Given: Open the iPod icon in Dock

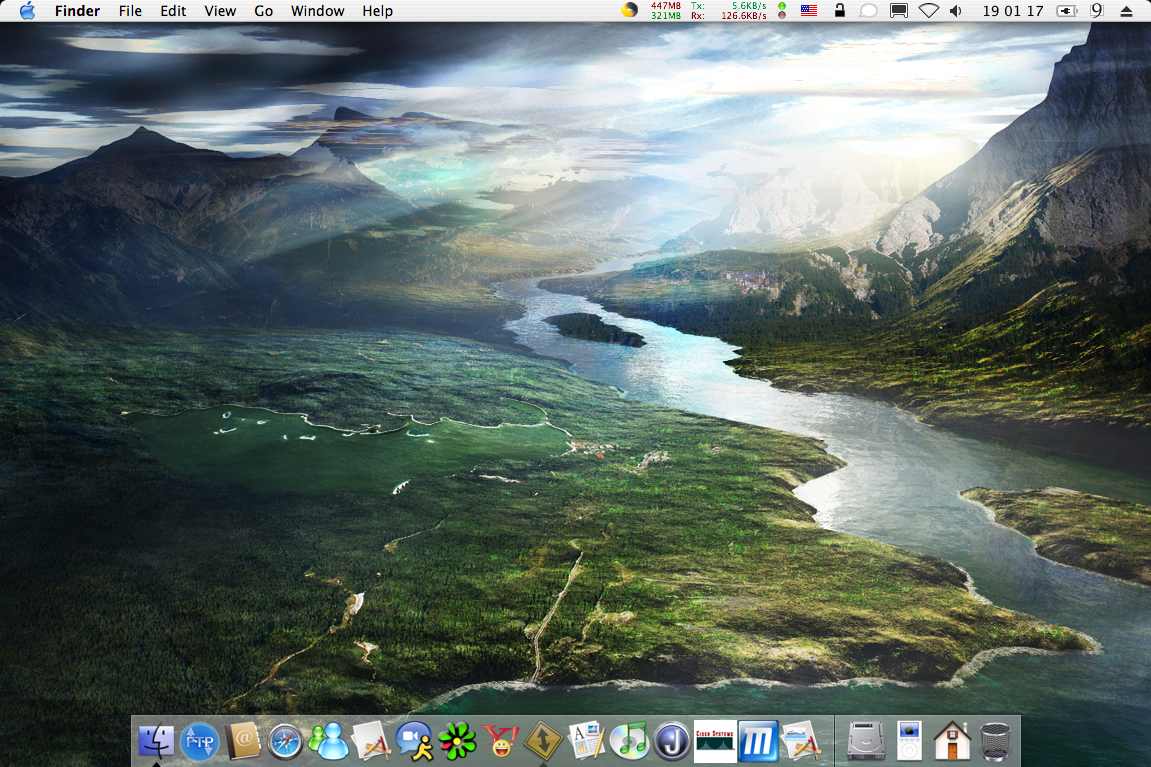Looking at the screenshot, I should point(909,741).
